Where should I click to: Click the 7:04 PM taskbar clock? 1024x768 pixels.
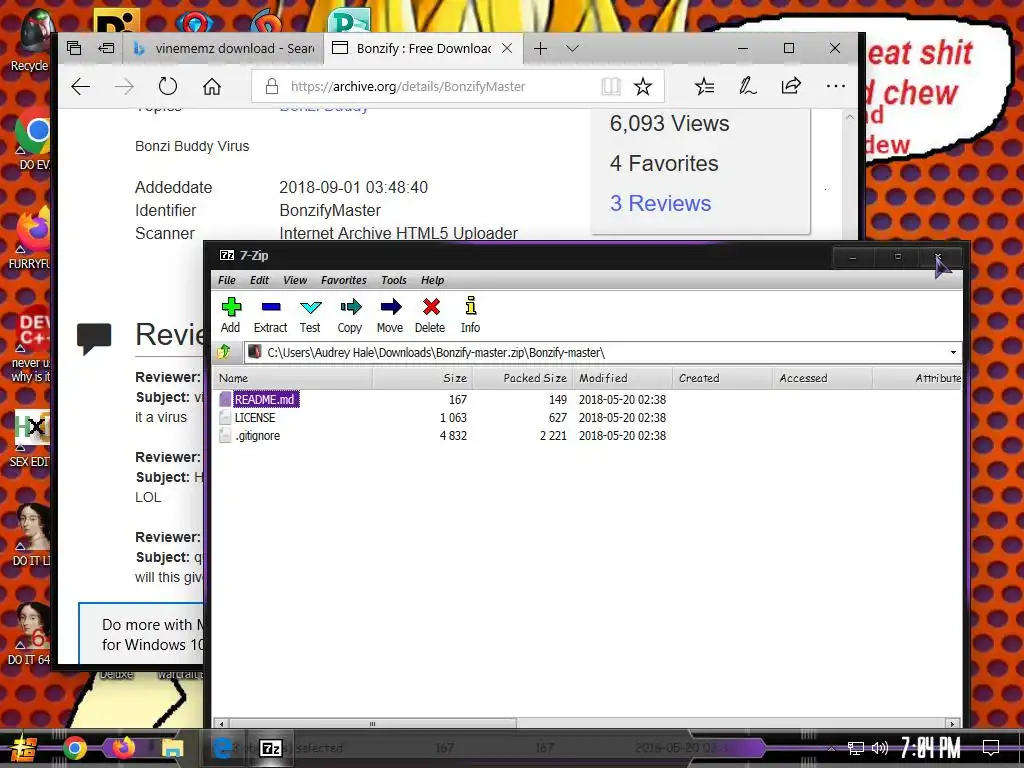(x=931, y=748)
